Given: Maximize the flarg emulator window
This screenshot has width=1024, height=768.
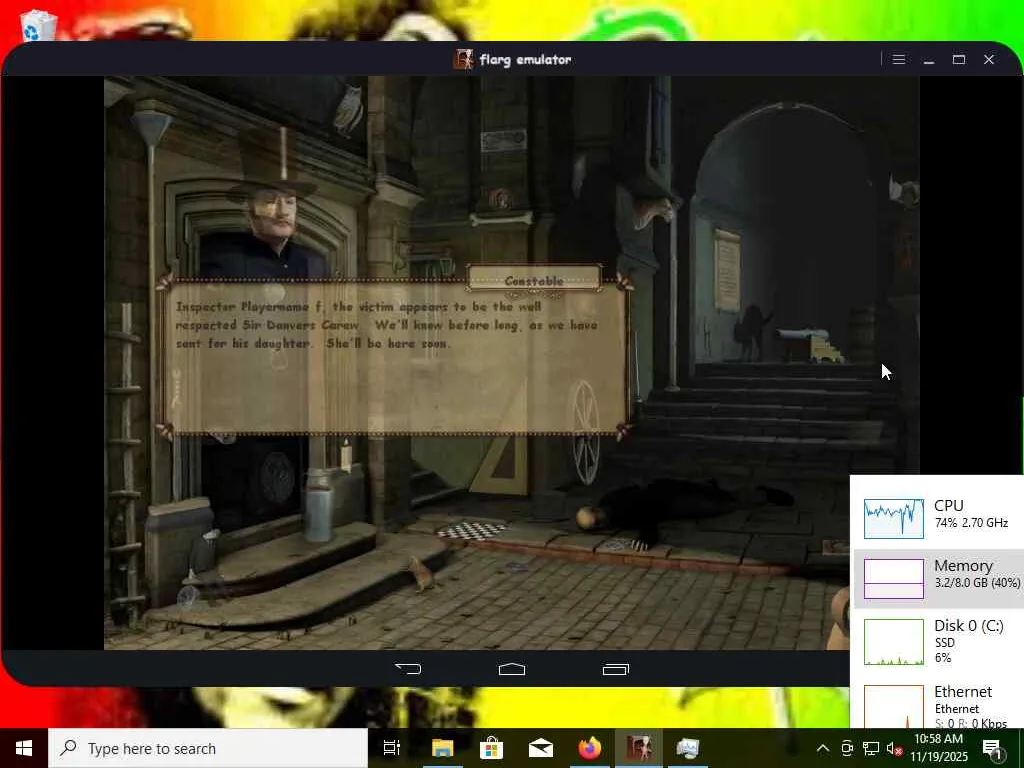Looking at the screenshot, I should (959, 59).
